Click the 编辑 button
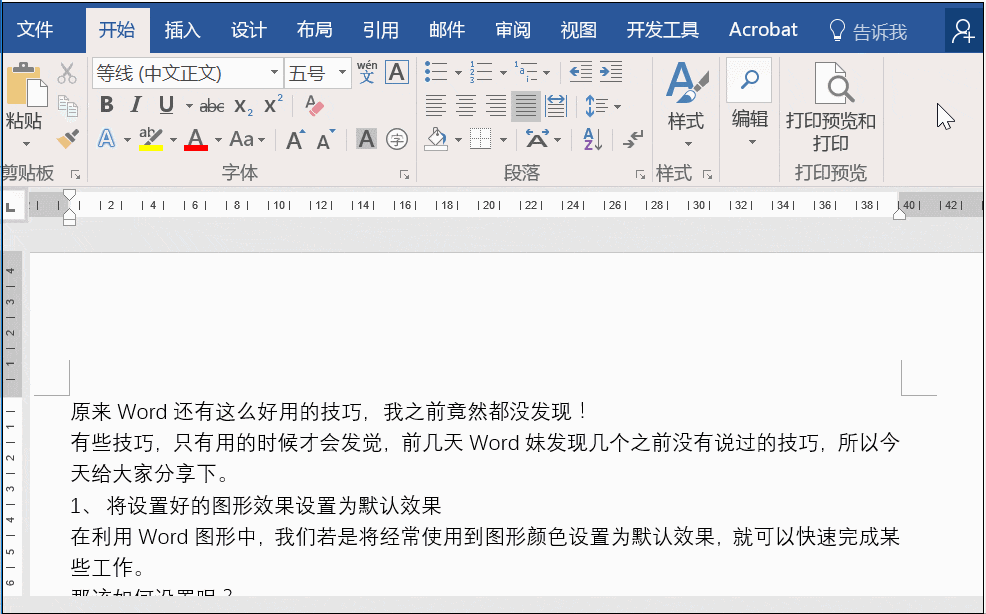 750,104
